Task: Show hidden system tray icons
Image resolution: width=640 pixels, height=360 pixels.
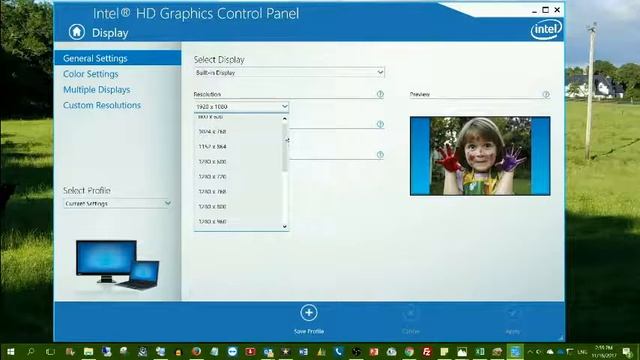Action: pos(530,351)
